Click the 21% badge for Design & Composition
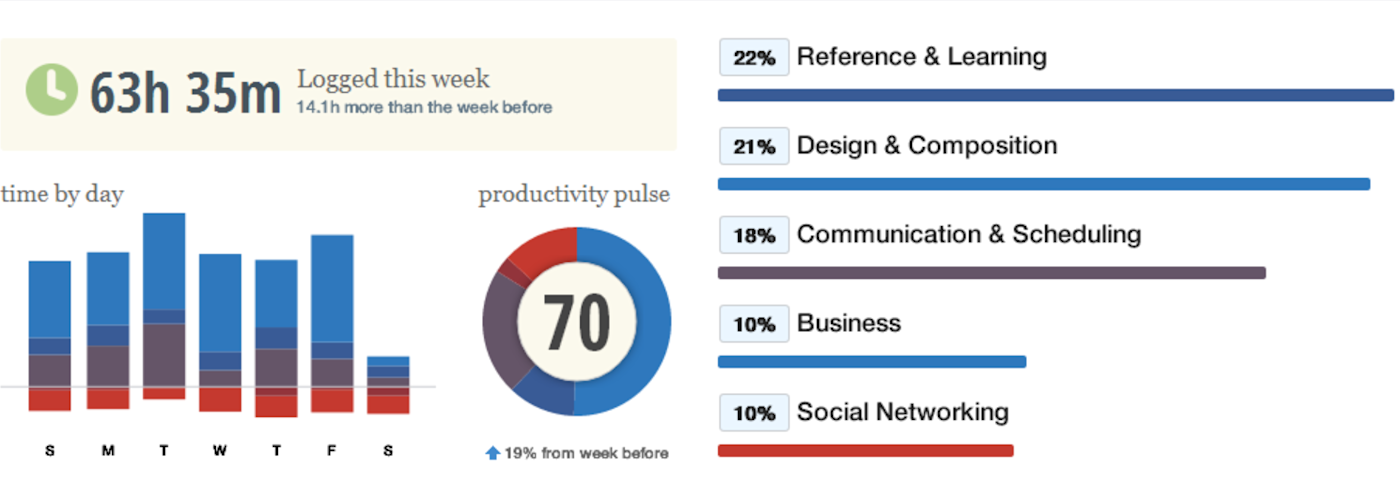This screenshot has height=488, width=1400. click(754, 147)
